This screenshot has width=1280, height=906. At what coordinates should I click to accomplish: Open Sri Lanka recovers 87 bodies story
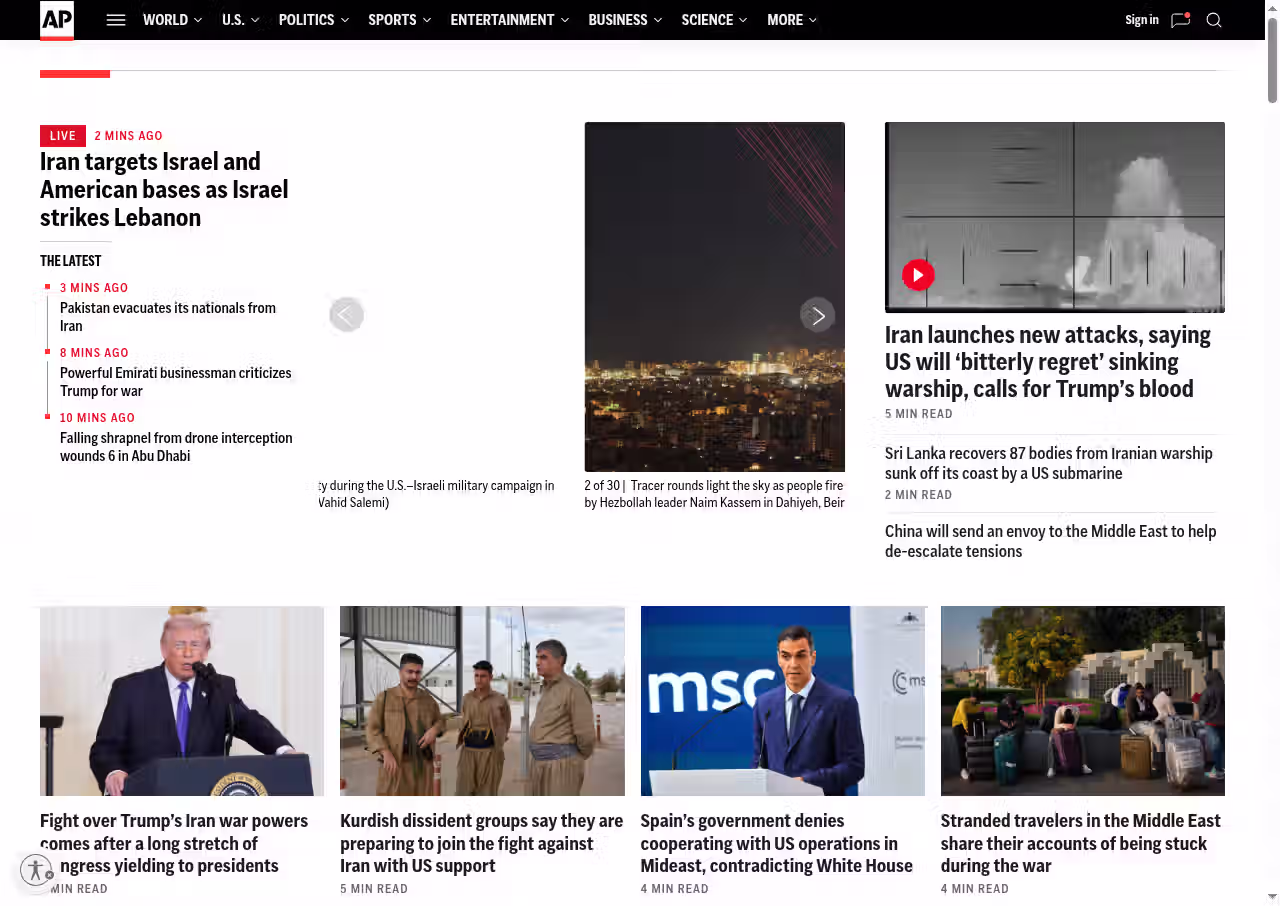(x=1048, y=463)
